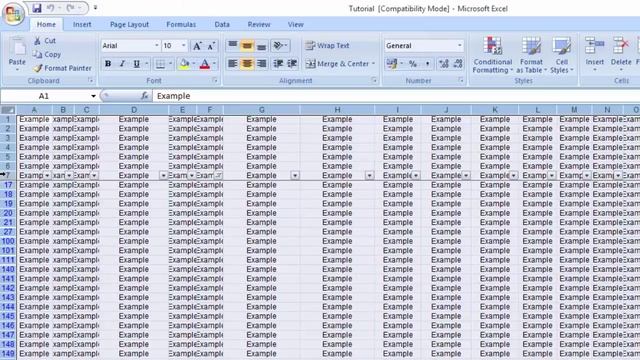Decrease font size with Shrink Font

click(x=211, y=46)
